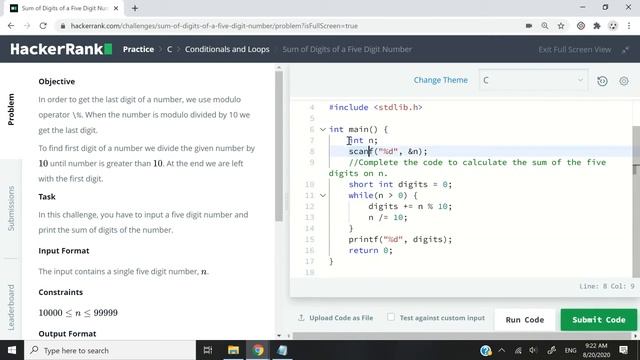Open the Chrome three-dot menu
The height and width of the screenshot is (360, 640).
629,26
